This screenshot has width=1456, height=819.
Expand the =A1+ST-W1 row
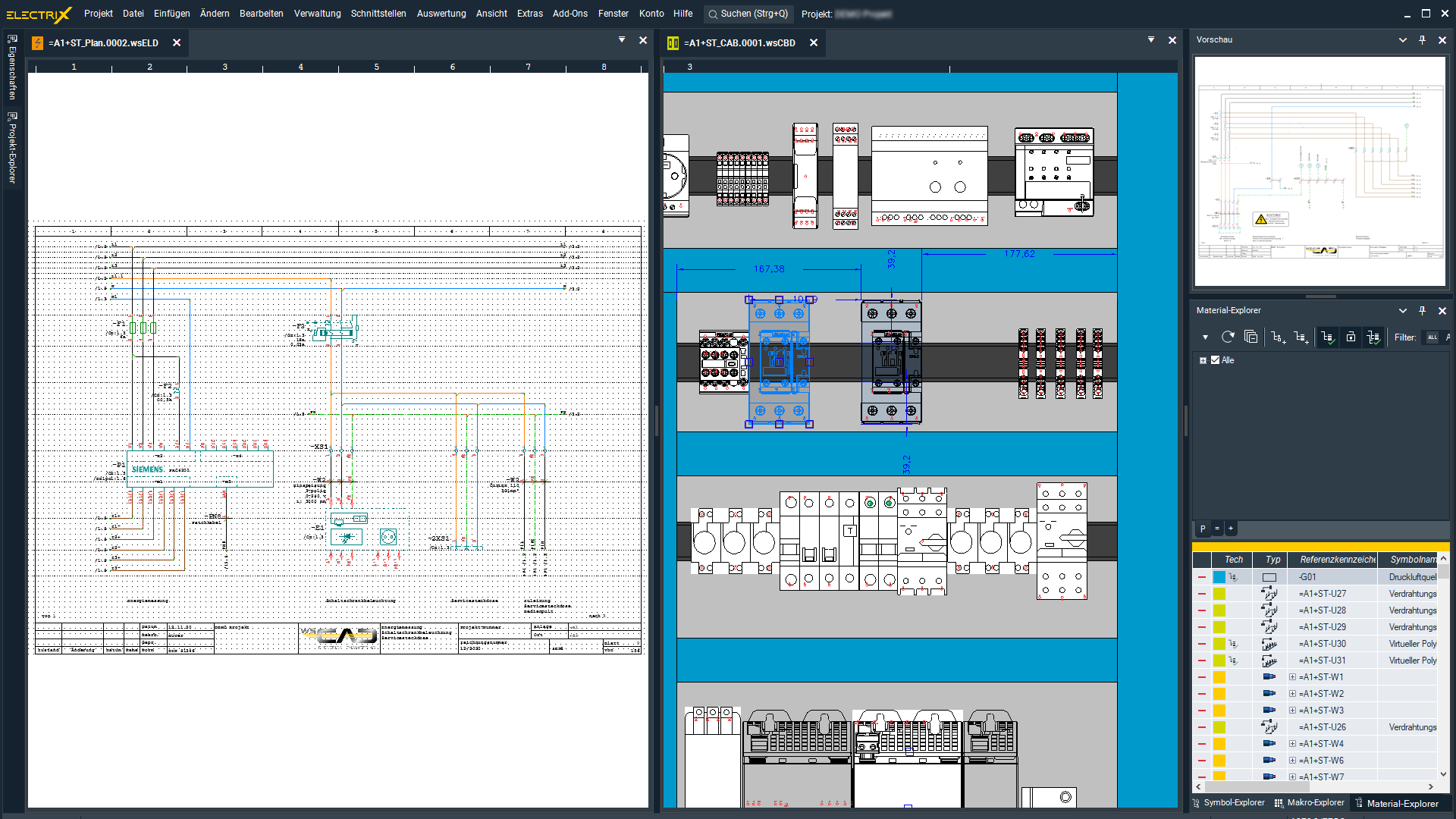[1292, 677]
